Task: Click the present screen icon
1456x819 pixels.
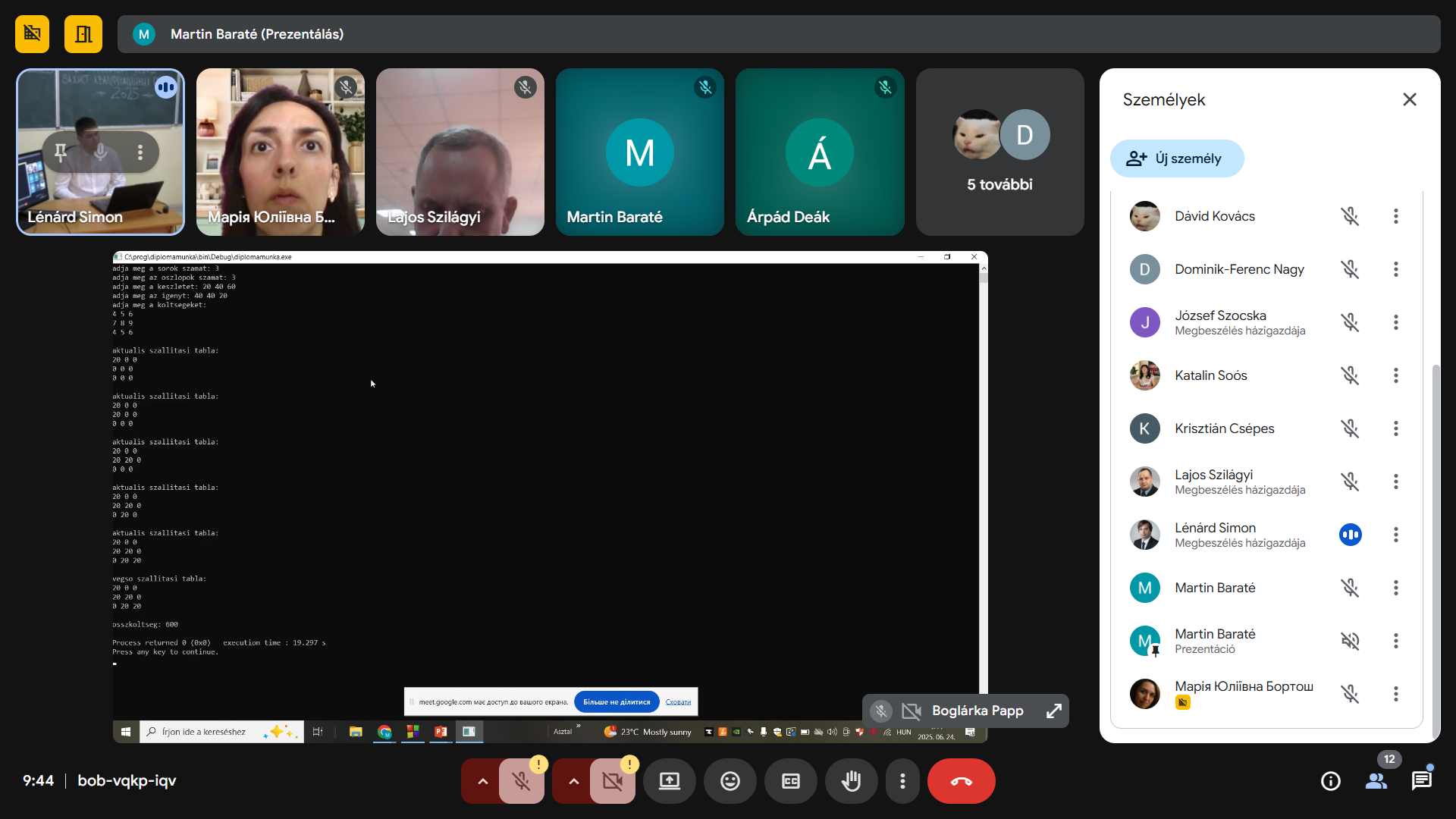Action: [x=669, y=781]
